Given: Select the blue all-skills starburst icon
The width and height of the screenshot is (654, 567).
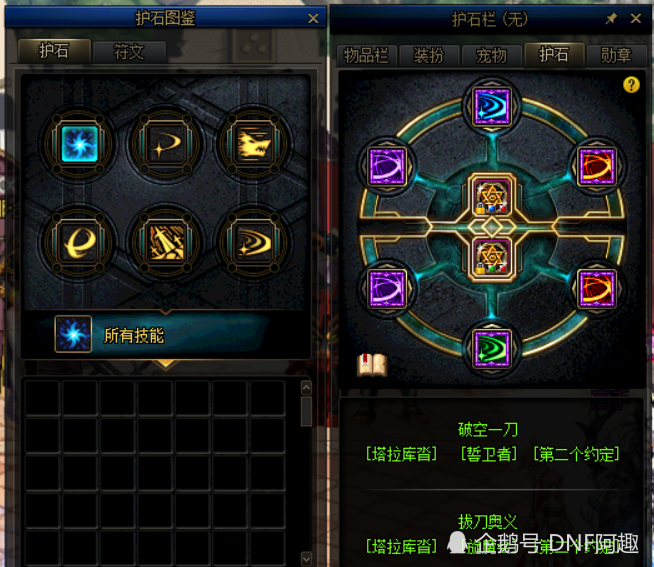Looking at the screenshot, I should (x=79, y=144).
